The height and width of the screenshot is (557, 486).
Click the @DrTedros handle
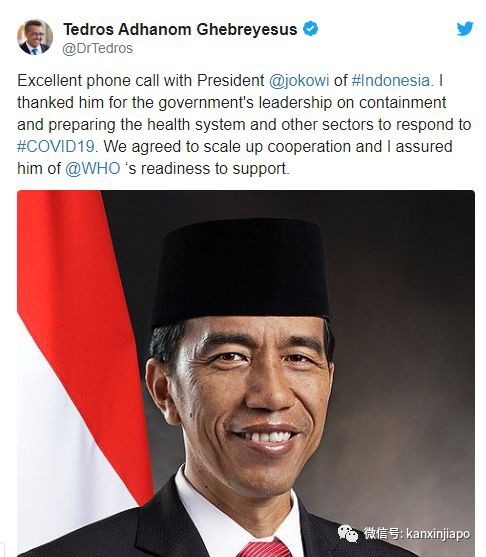pyautogui.click(x=98, y=48)
